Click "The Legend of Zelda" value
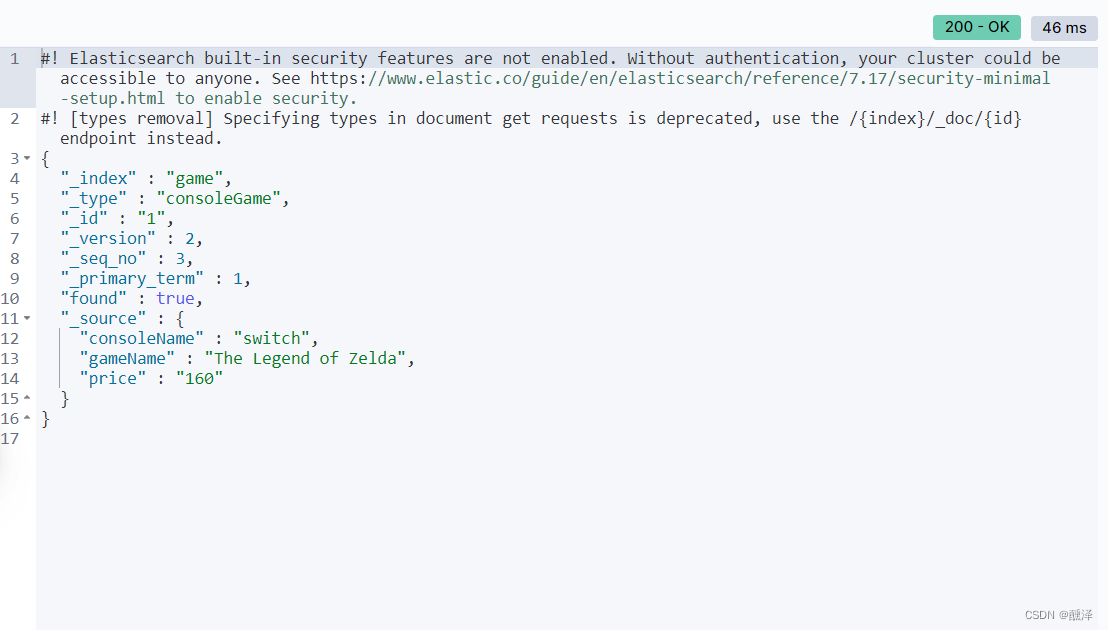The width and height of the screenshot is (1108, 630). coord(305,359)
